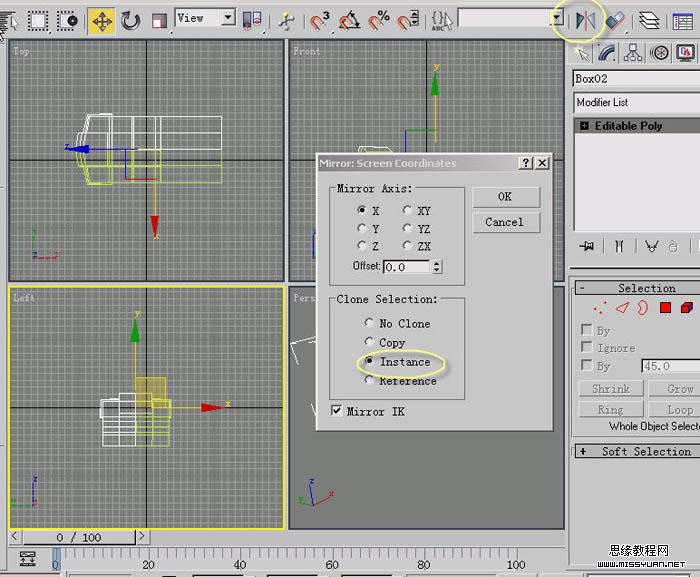Image resolution: width=700 pixels, height=577 pixels.
Task: Switch to the Hierarchy command panel tab
Action: (633, 53)
